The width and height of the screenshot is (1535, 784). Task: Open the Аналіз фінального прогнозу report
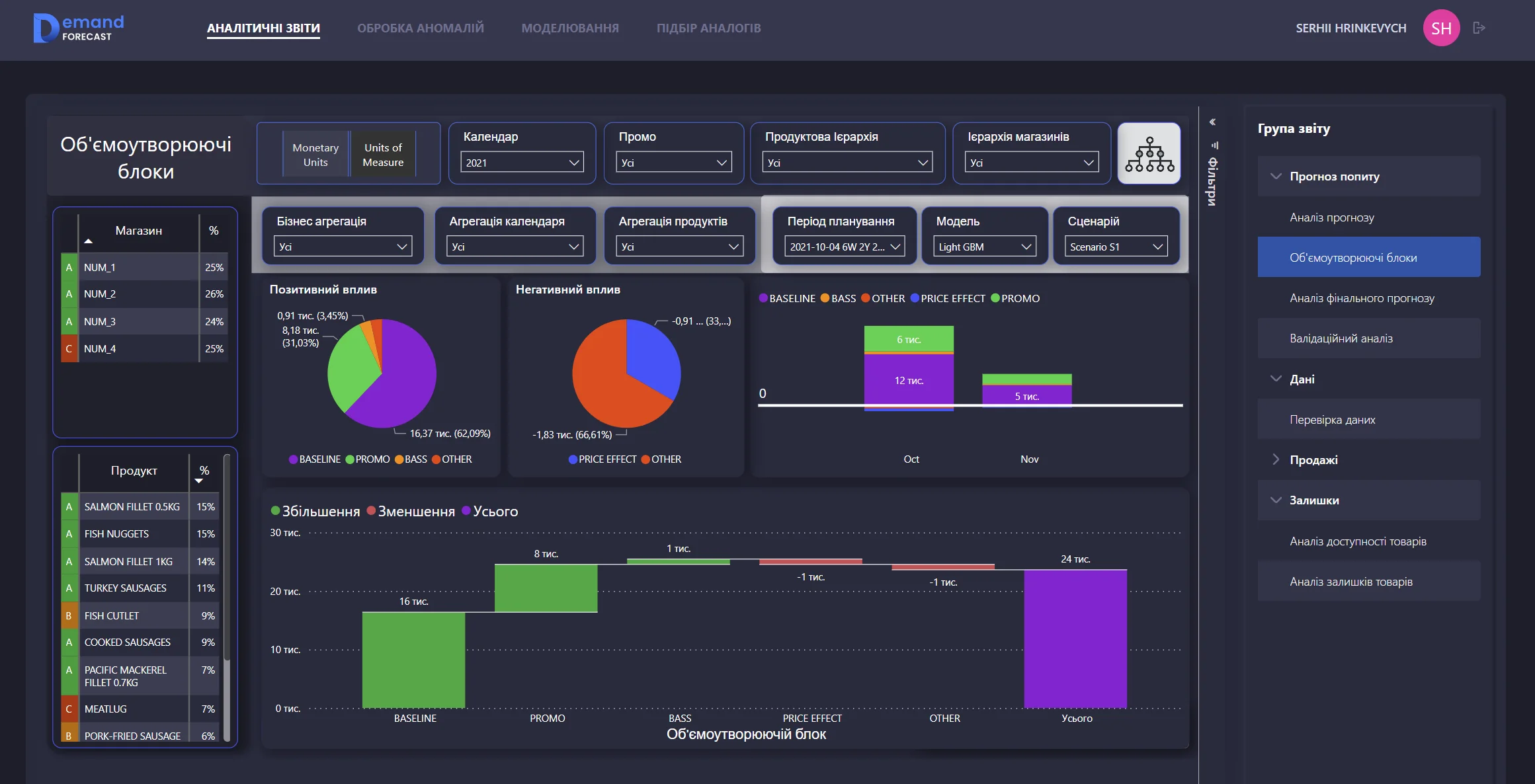pyautogui.click(x=1361, y=298)
